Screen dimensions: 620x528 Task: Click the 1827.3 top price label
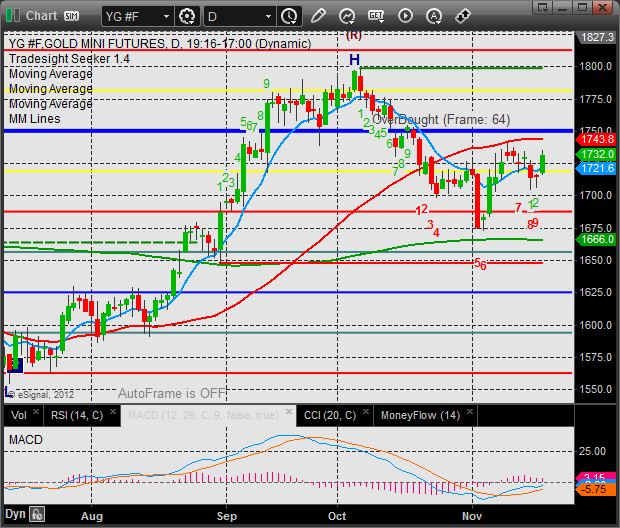597,37
